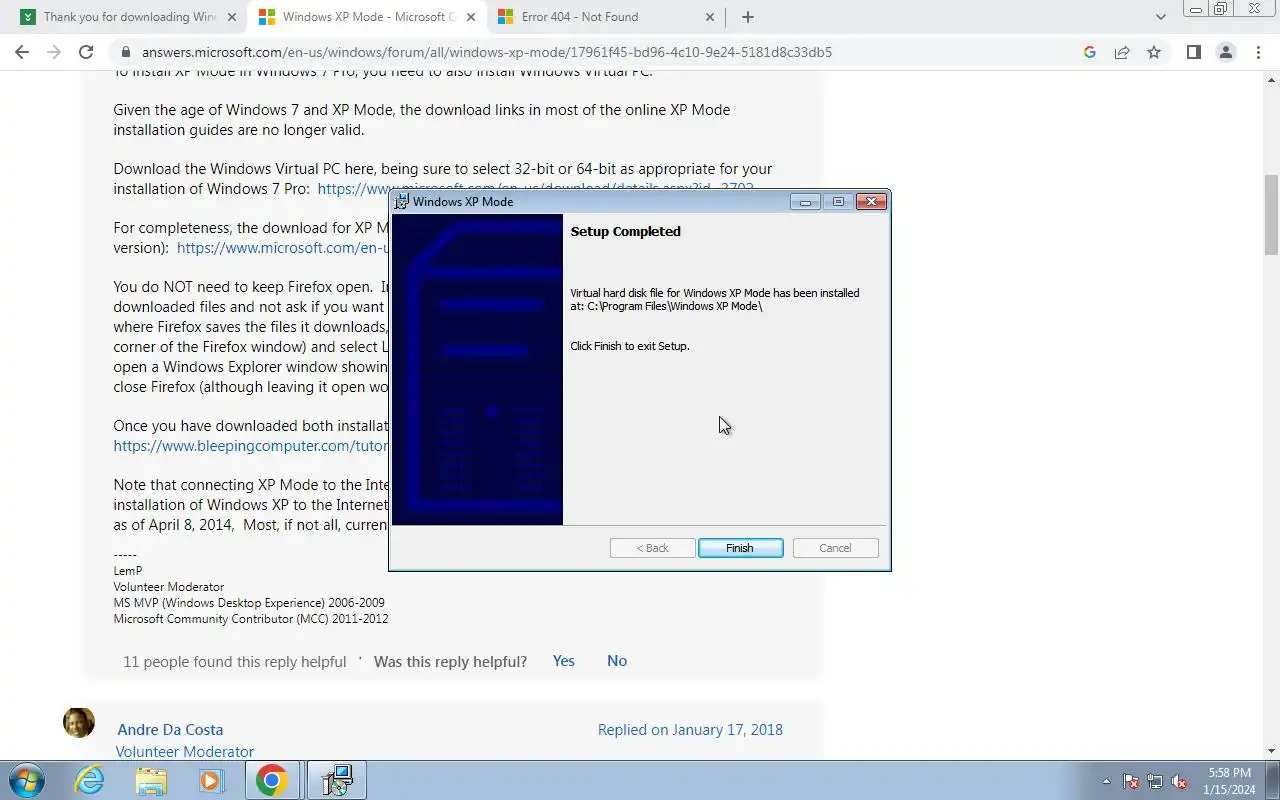Open the Chrome three-dot menu
The width and height of the screenshot is (1280, 800).
tap(1258, 52)
